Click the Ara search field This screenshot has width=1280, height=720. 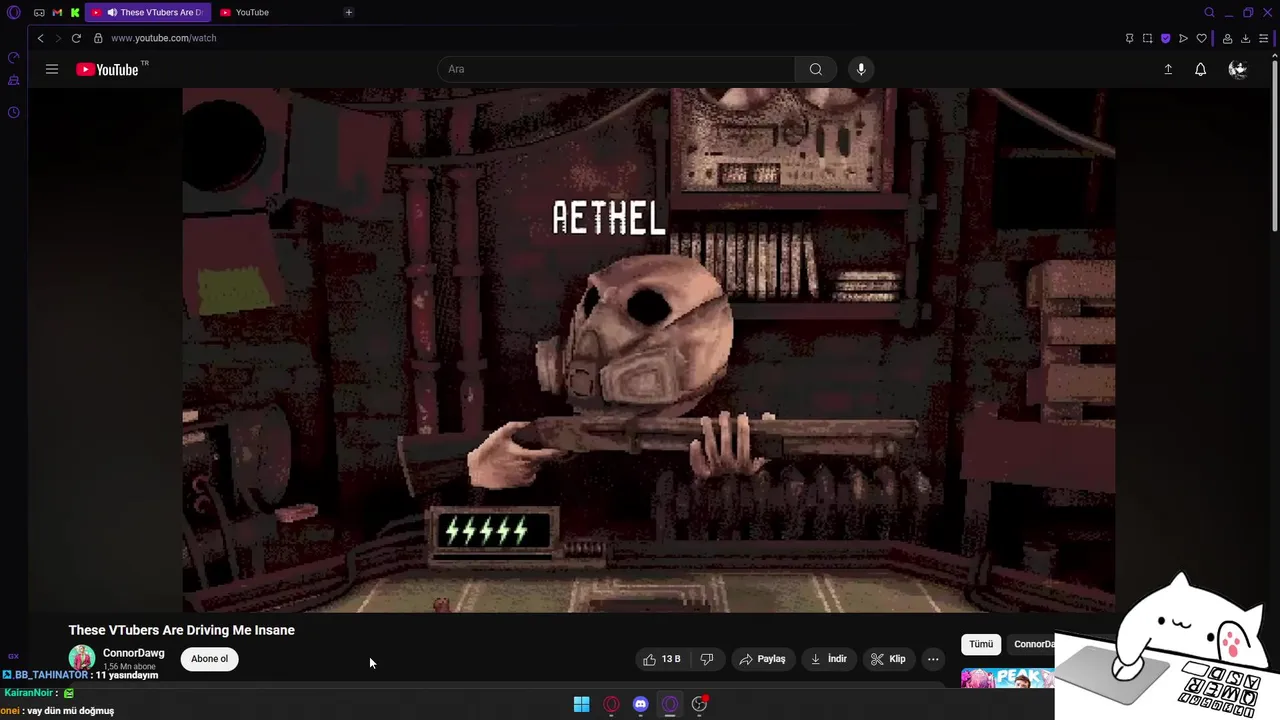point(616,69)
